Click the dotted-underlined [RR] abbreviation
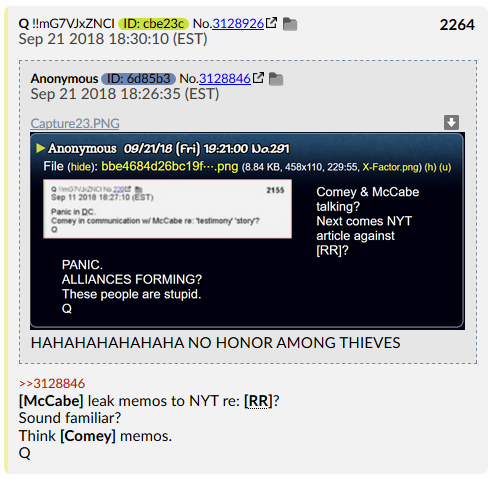The height and width of the screenshot is (479, 493). point(258,401)
